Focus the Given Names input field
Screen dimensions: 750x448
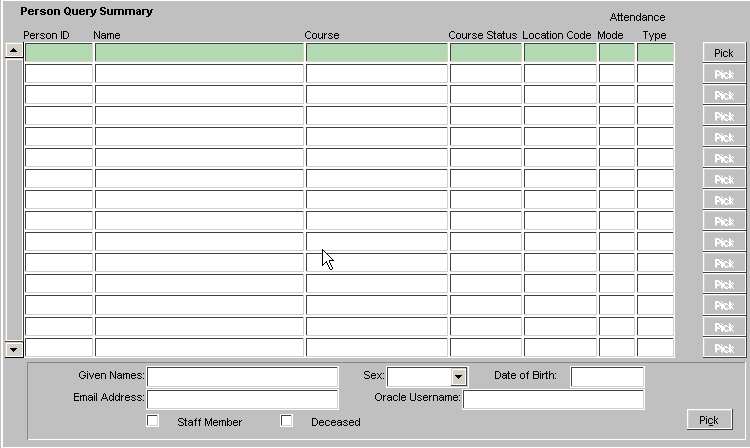click(242, 377)
